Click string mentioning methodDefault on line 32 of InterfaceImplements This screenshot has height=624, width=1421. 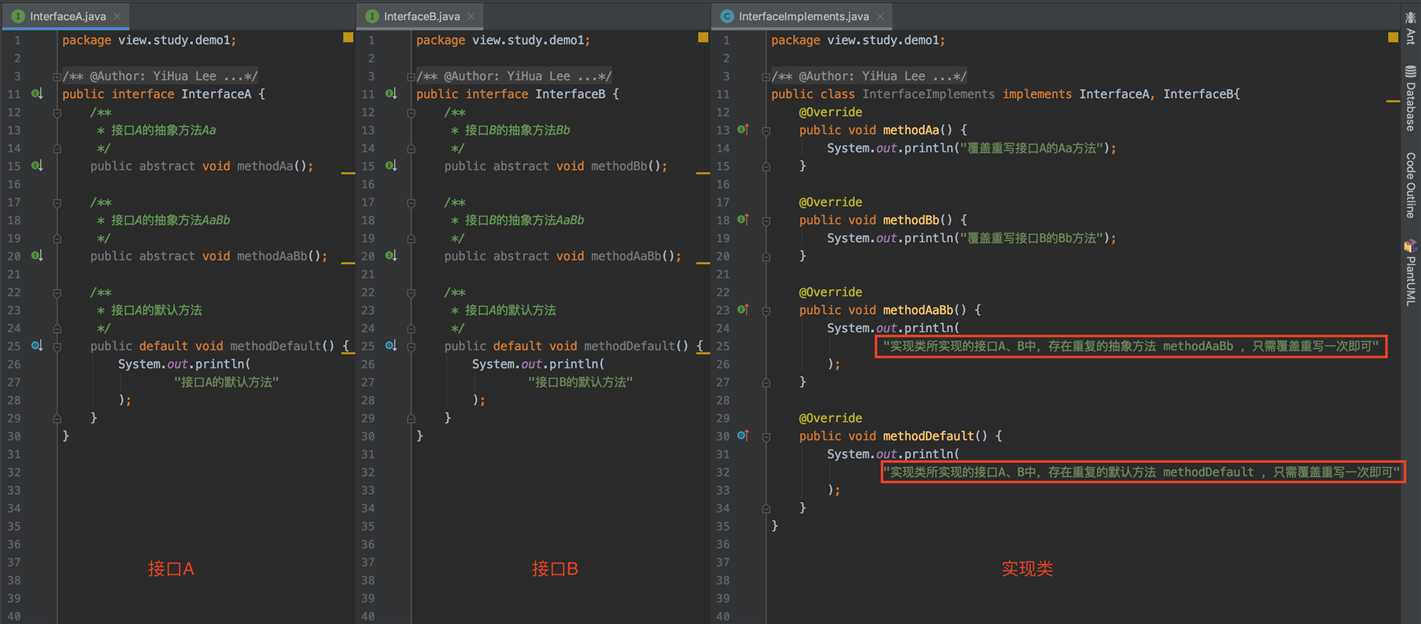[1141, 472]
